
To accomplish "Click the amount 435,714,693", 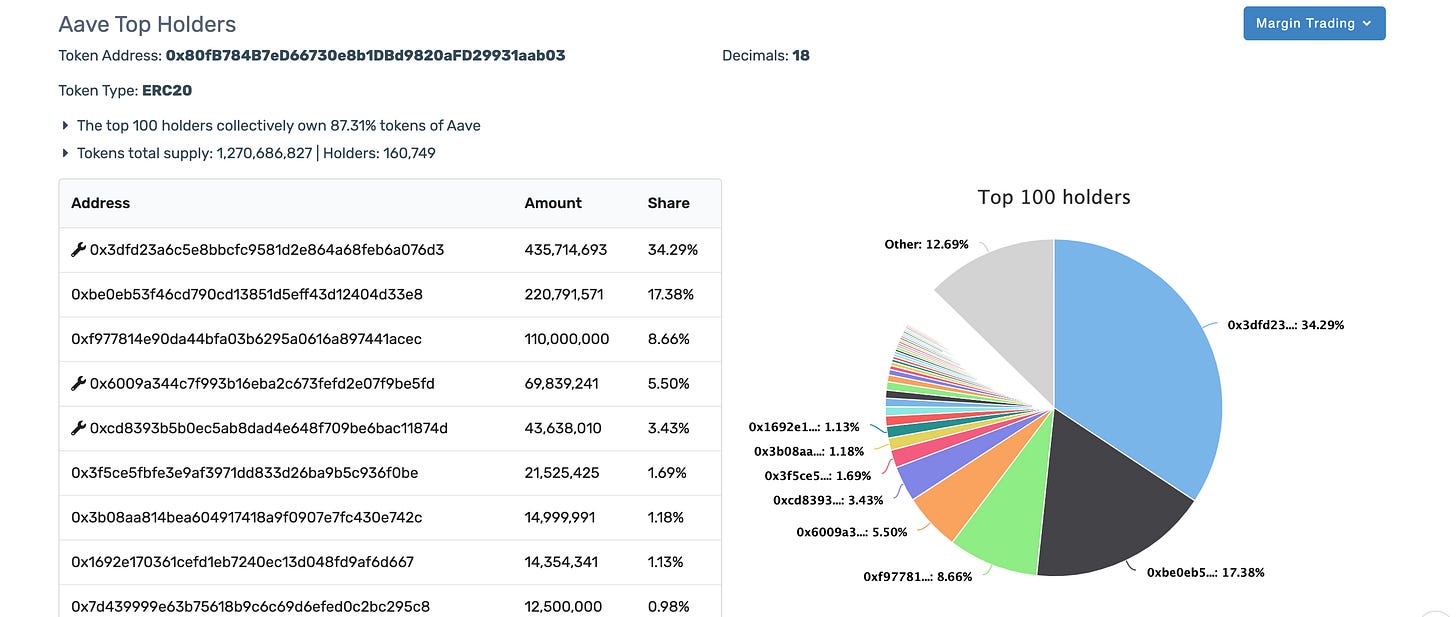I will (566, 250).
